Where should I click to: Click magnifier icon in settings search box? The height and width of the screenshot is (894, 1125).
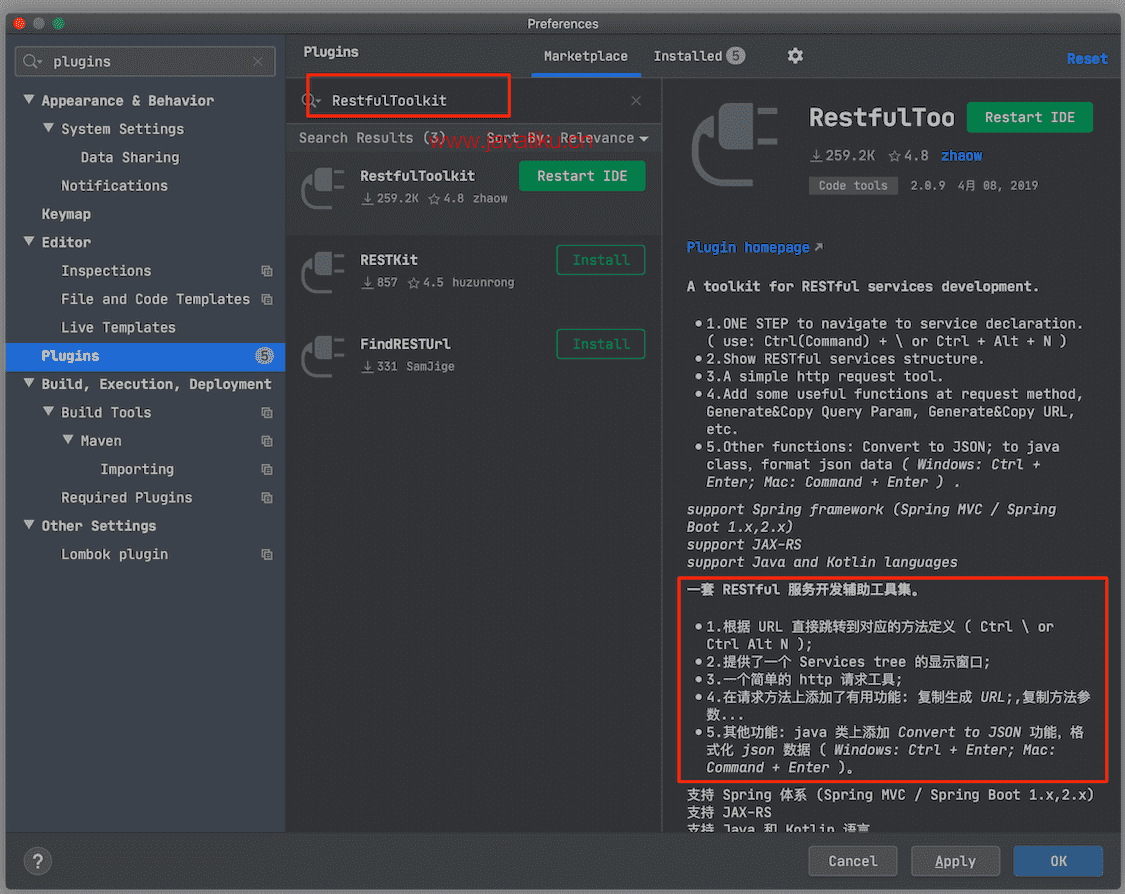coord(32,62)
